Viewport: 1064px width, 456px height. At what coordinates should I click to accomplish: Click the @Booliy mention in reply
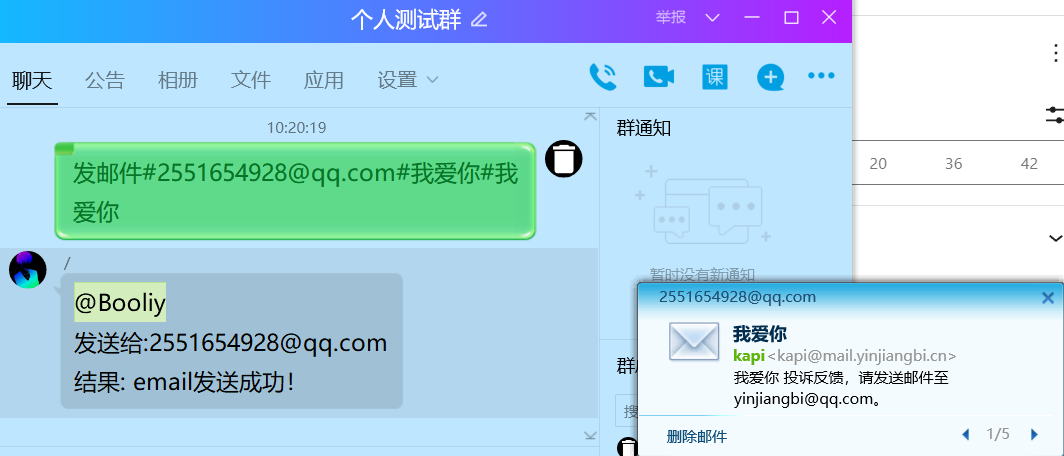coord(119,303)
